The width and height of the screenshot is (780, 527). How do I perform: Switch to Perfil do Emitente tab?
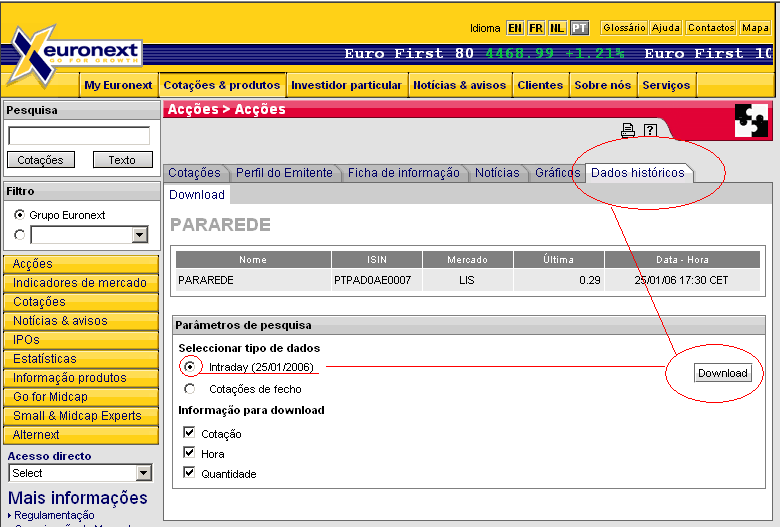click(284, 173)
